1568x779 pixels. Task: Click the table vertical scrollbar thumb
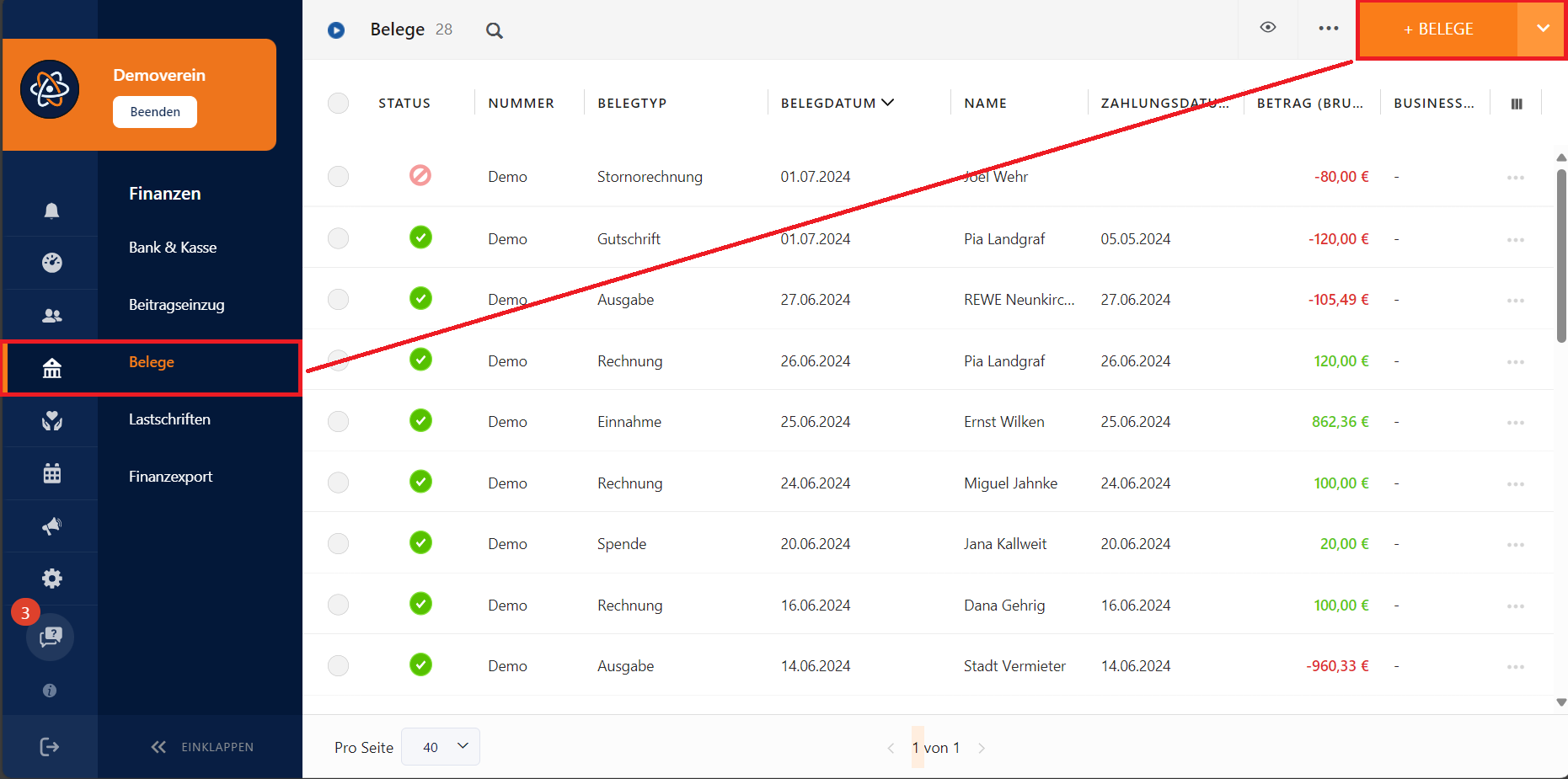(x=1561, y=256)
